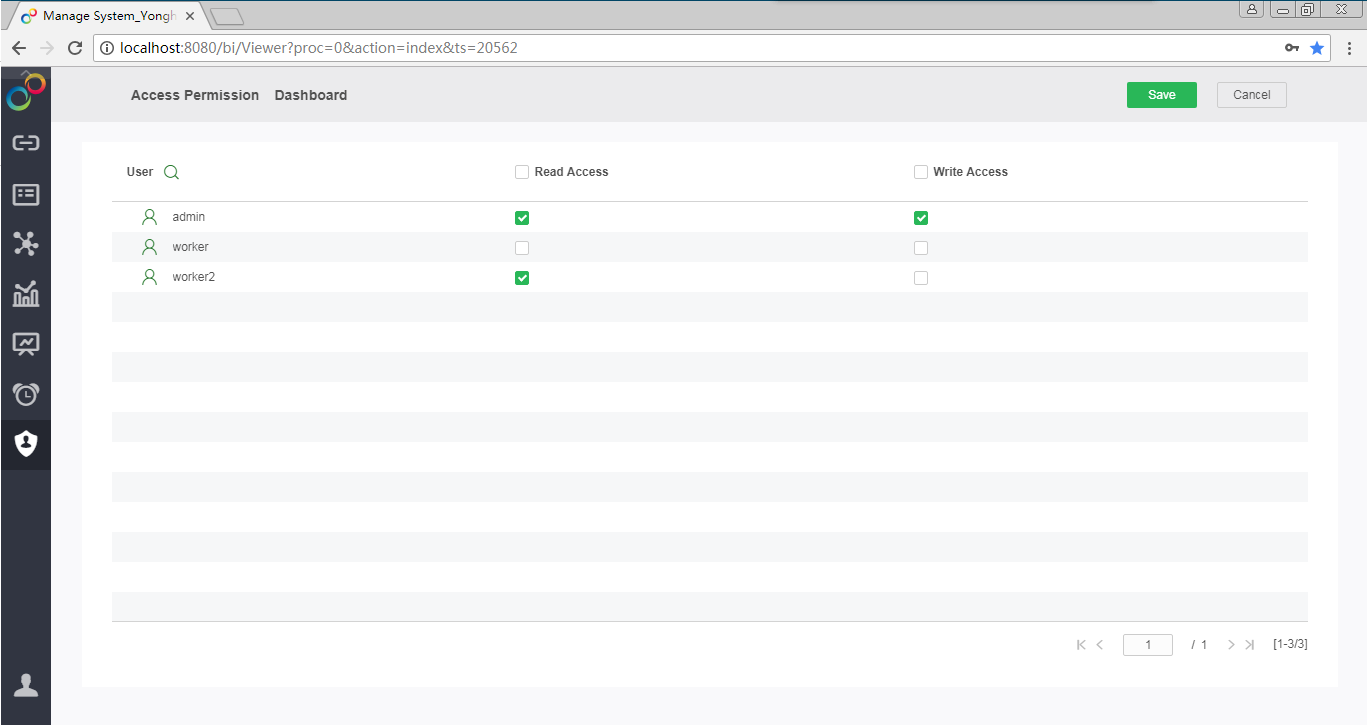Open the bar chart report icon
The width and height of the screenshot is (1367, 725).
click(x=25, y=294)
